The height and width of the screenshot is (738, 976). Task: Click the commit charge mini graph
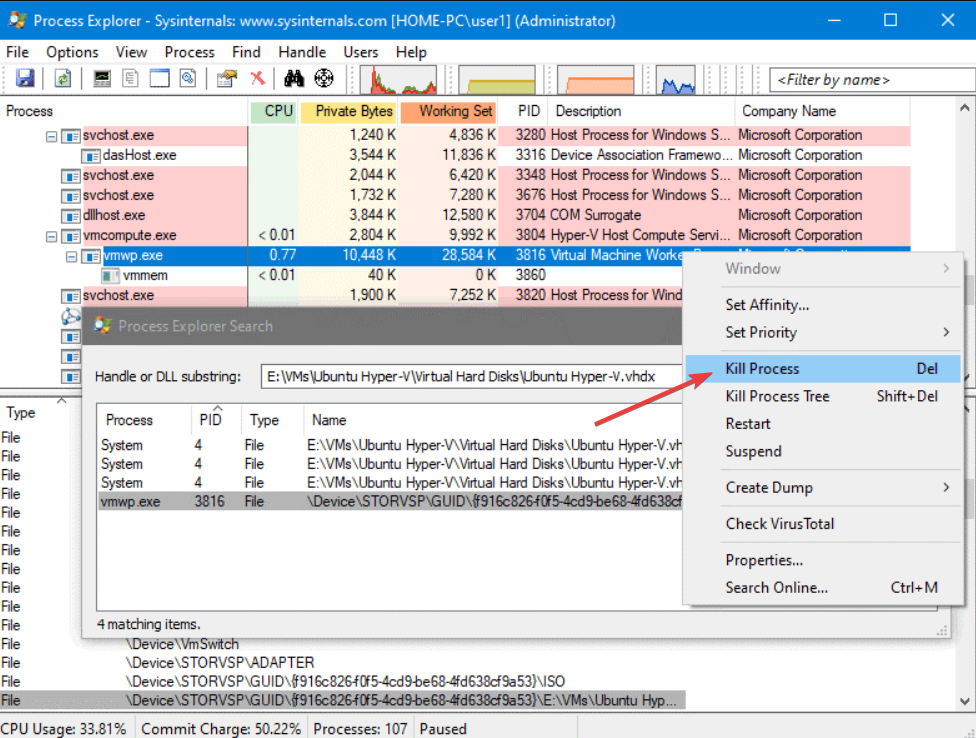(497, 79)
